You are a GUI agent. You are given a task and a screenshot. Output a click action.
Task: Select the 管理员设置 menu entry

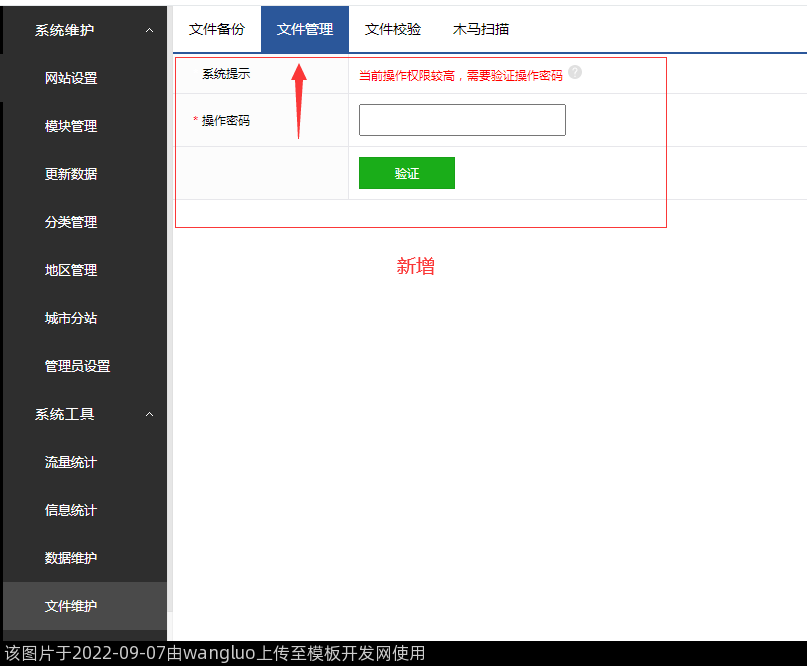coord(77,366)
